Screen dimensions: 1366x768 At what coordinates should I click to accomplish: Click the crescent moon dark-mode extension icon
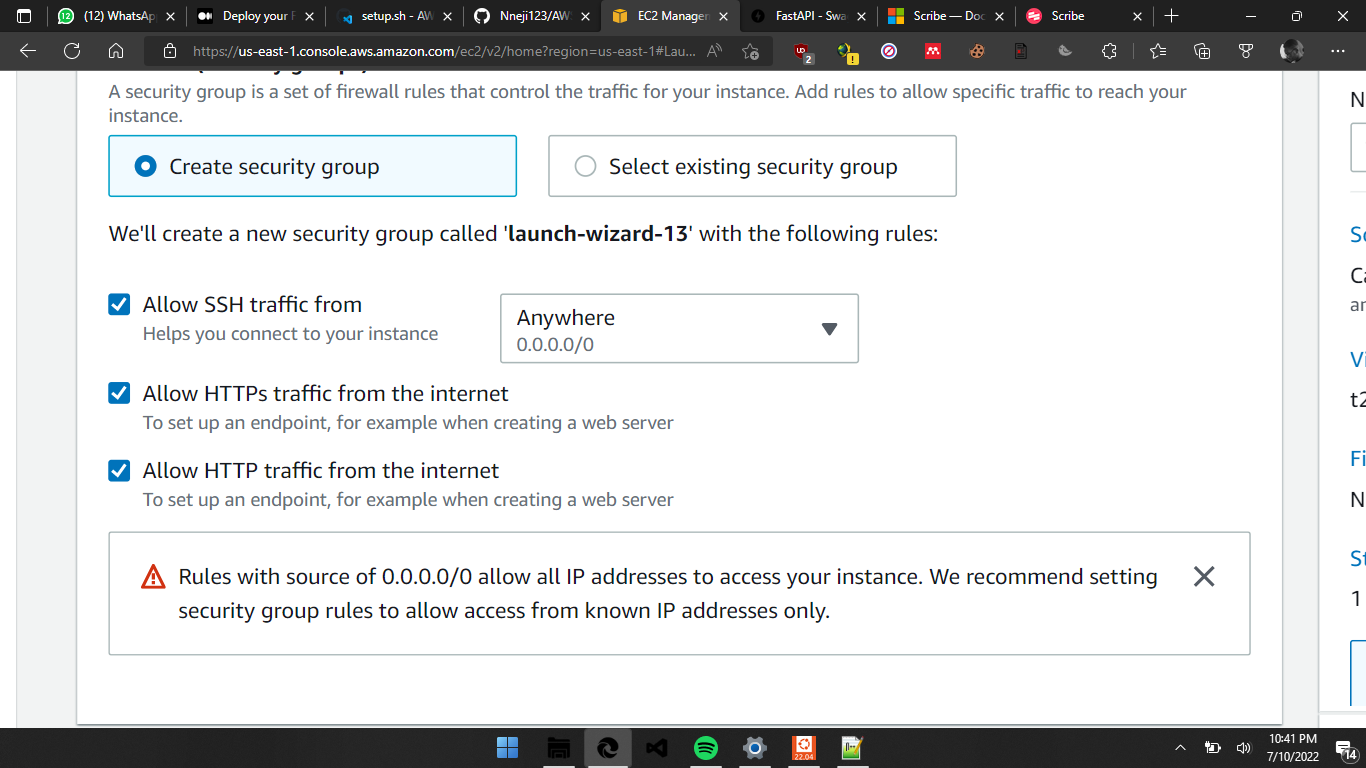(x=1065, y=51)
